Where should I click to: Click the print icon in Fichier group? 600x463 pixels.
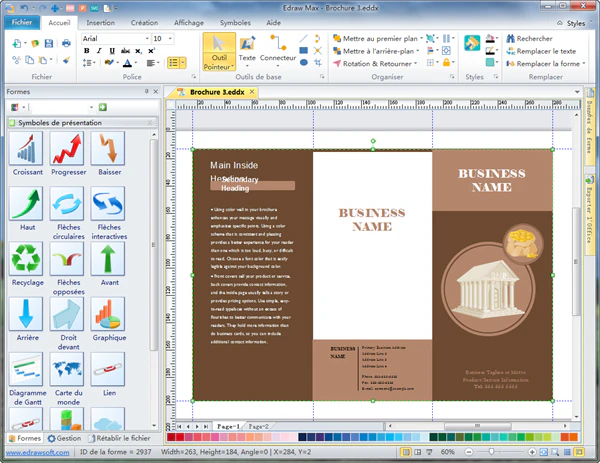(x=66, y=43)
